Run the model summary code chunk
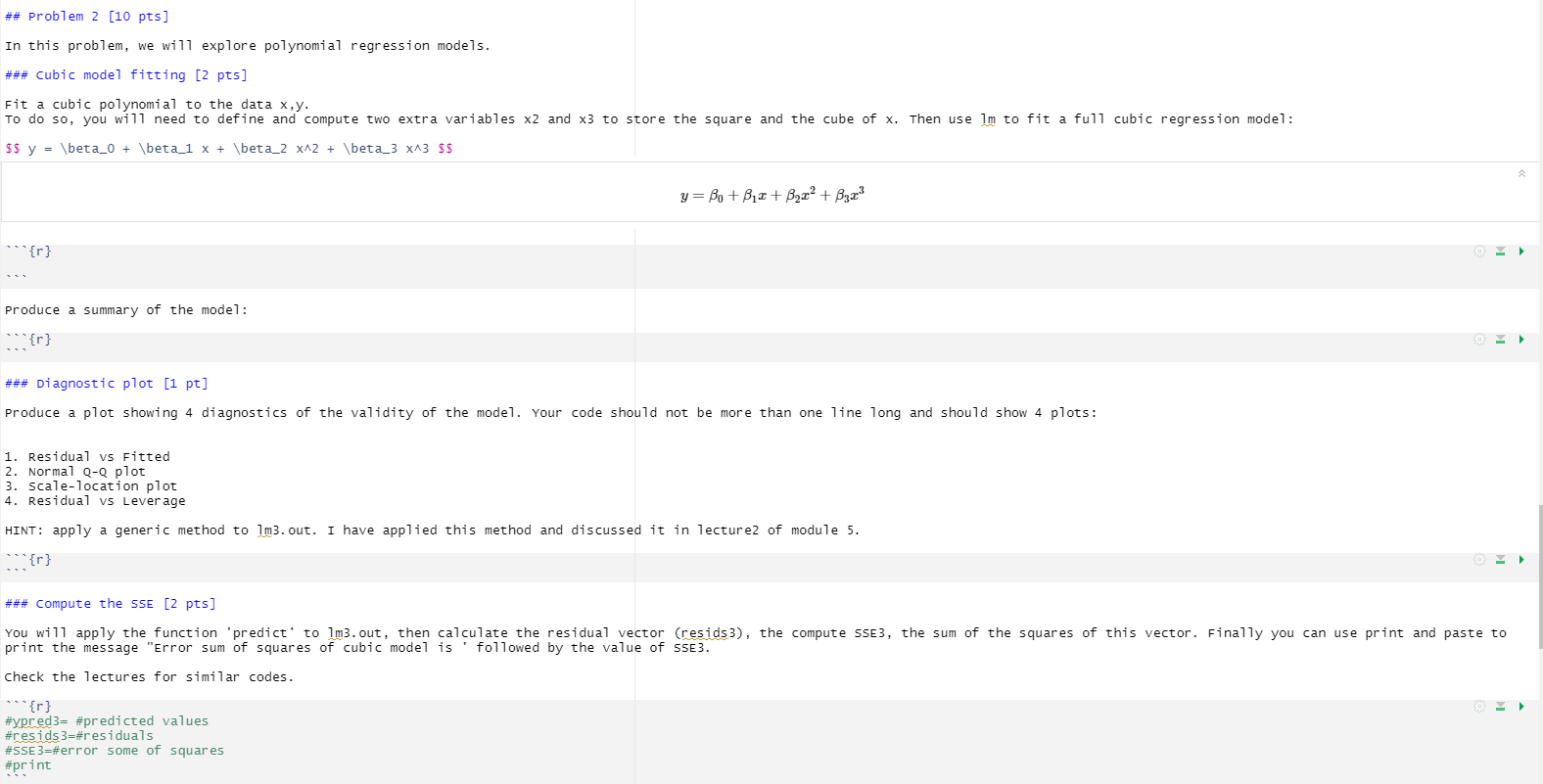 tap(1520, 340)
